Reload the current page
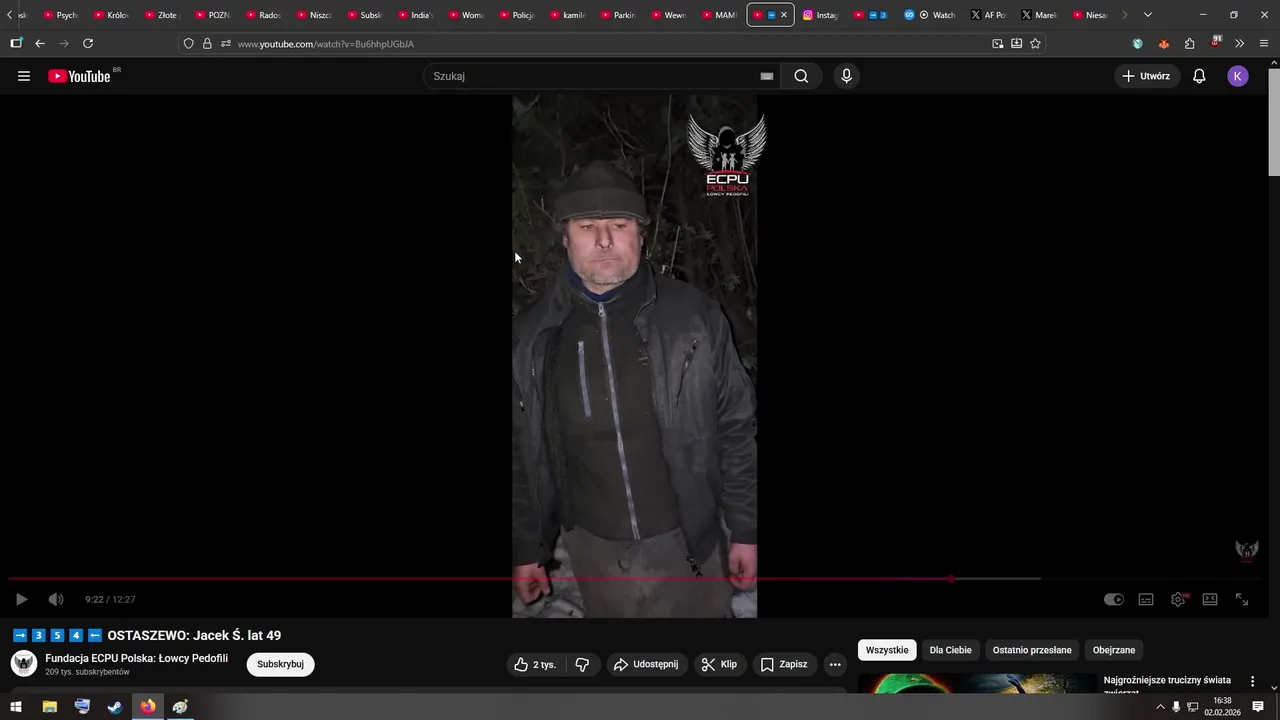 point(88,43)
